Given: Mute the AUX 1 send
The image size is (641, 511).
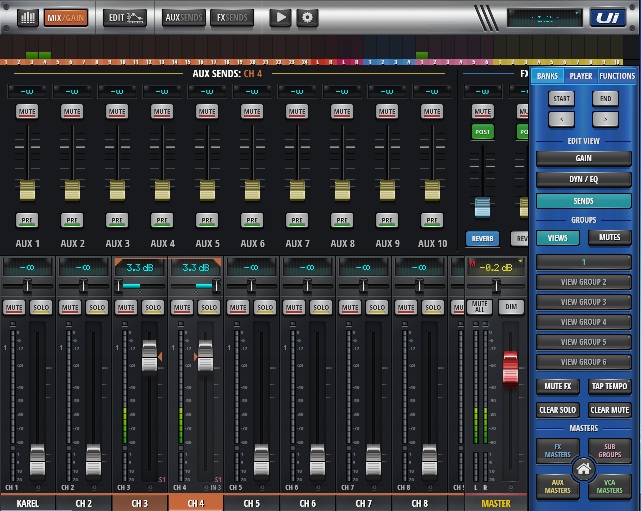Looking at the screenshot, I should pos(27,111).
